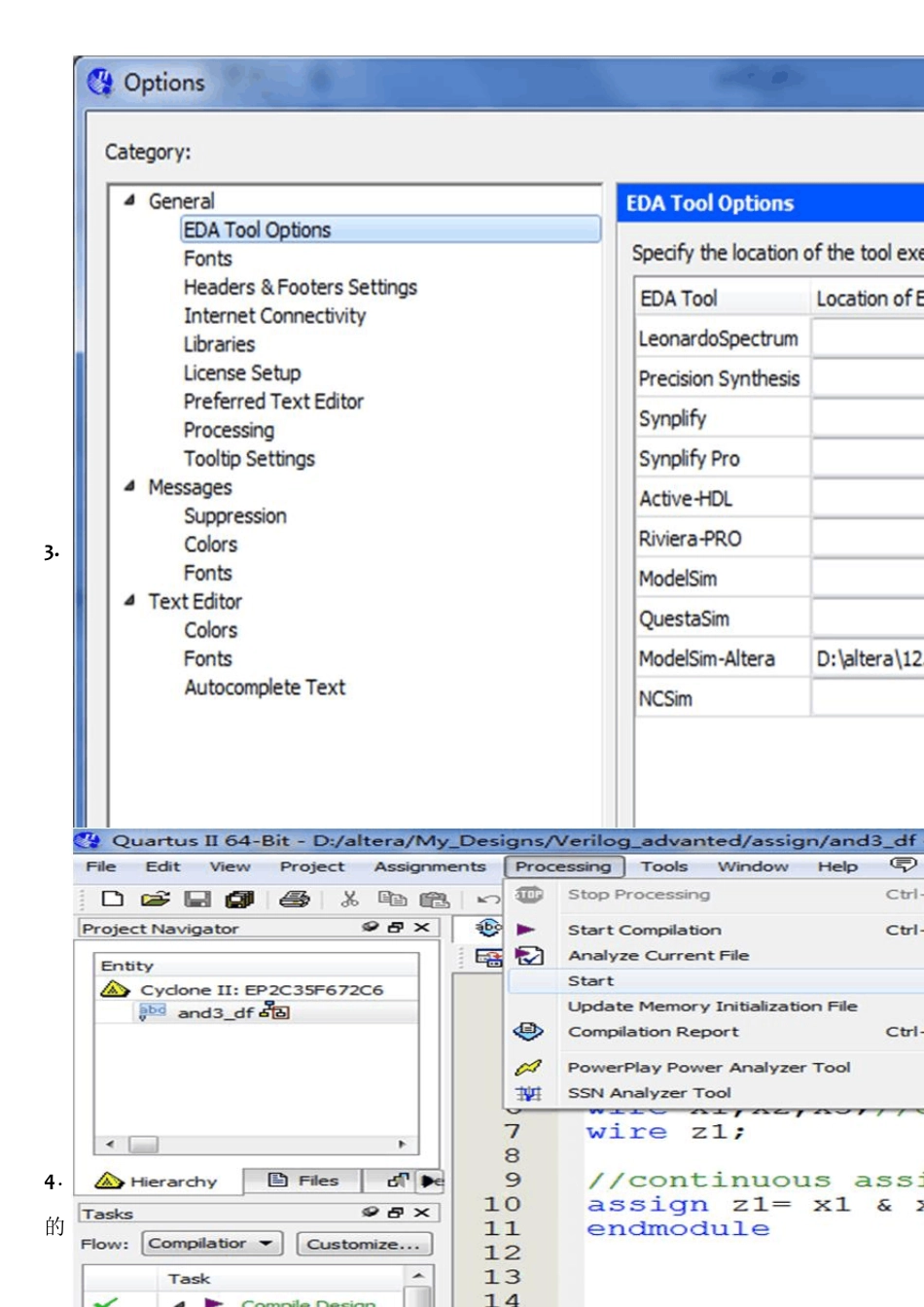
Task: Click the Project Navigator horizontal scrollbar
Action: pos(257,1144)
